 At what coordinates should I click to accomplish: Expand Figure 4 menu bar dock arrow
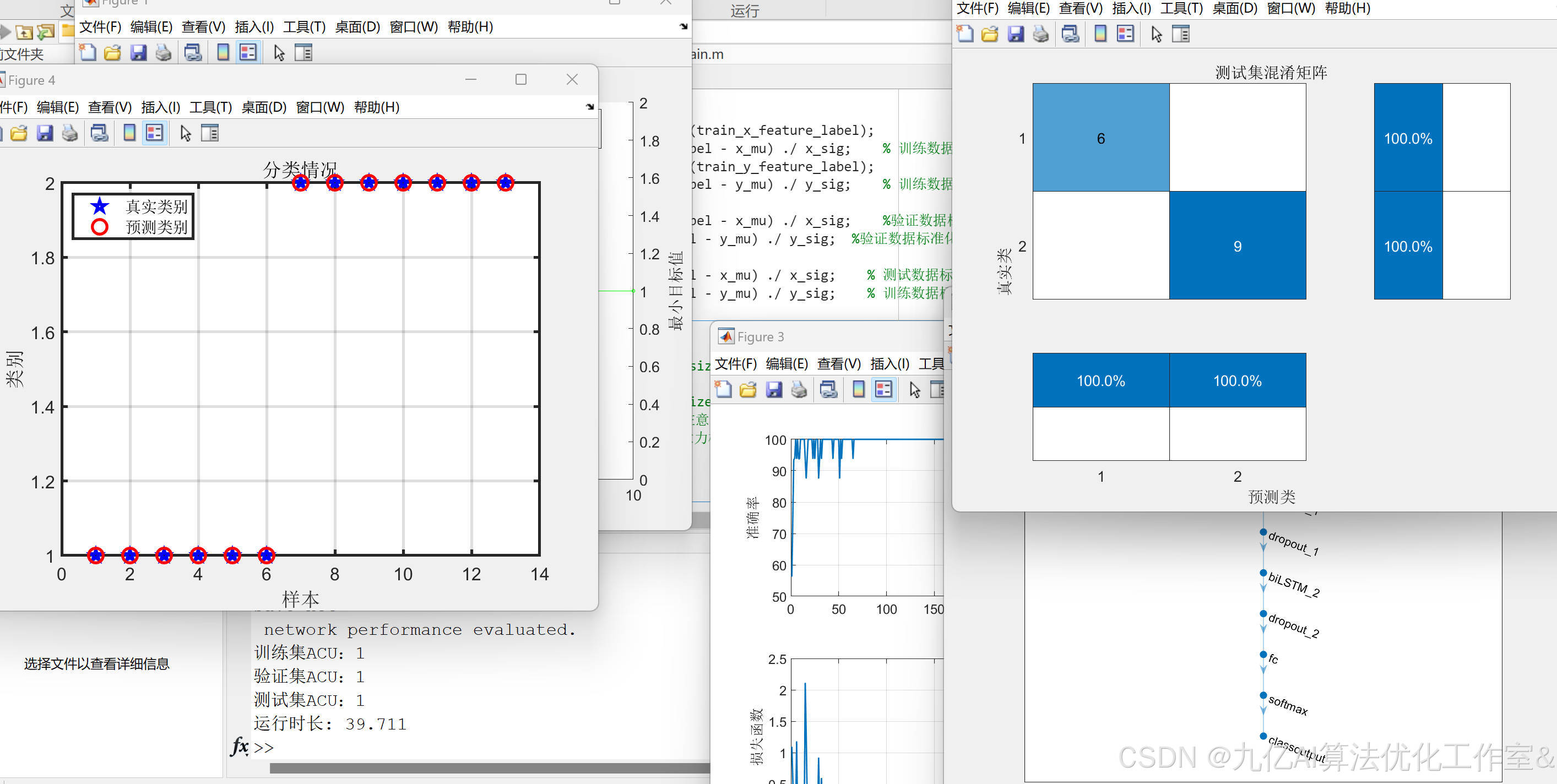pos(590,107)
